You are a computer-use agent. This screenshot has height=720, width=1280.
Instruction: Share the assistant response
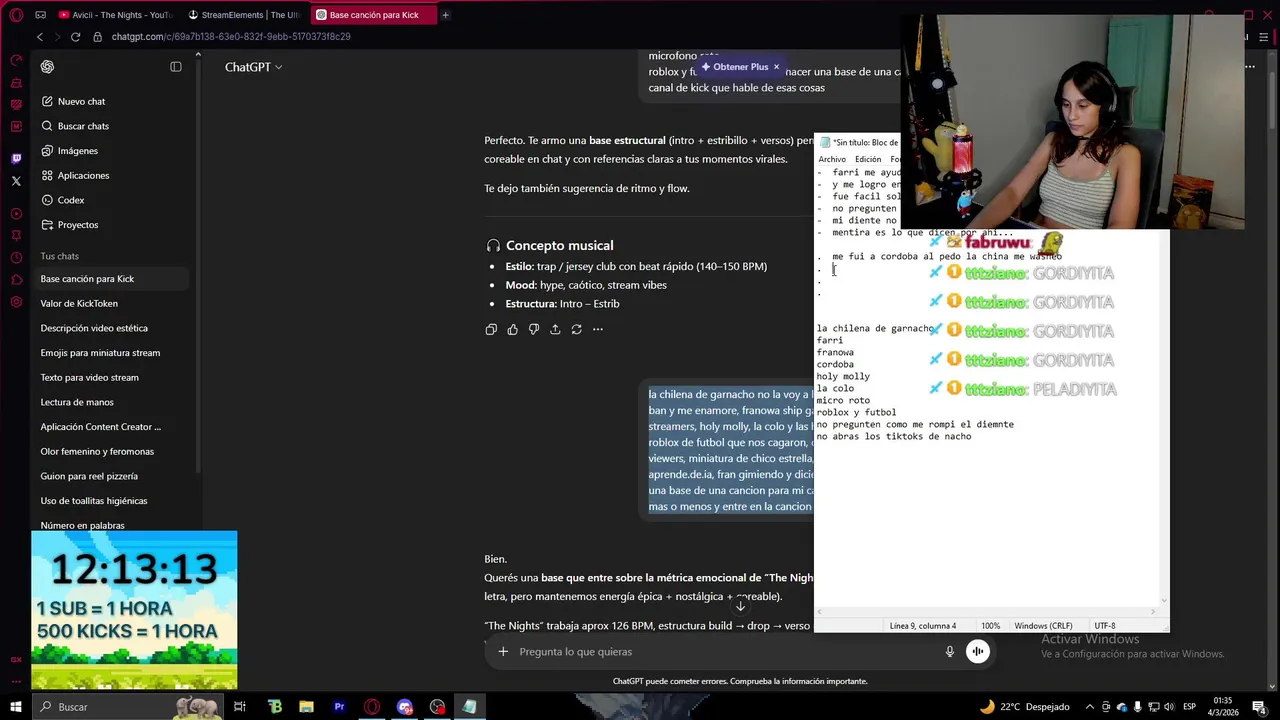coord(555,329)
